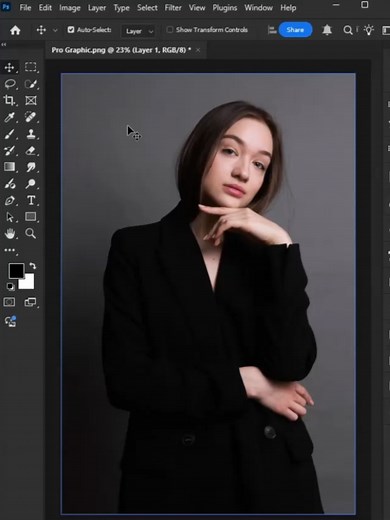Open the generative AI tool icon
The height and width of the screenshot is (520, 390).
click(10, 321)
